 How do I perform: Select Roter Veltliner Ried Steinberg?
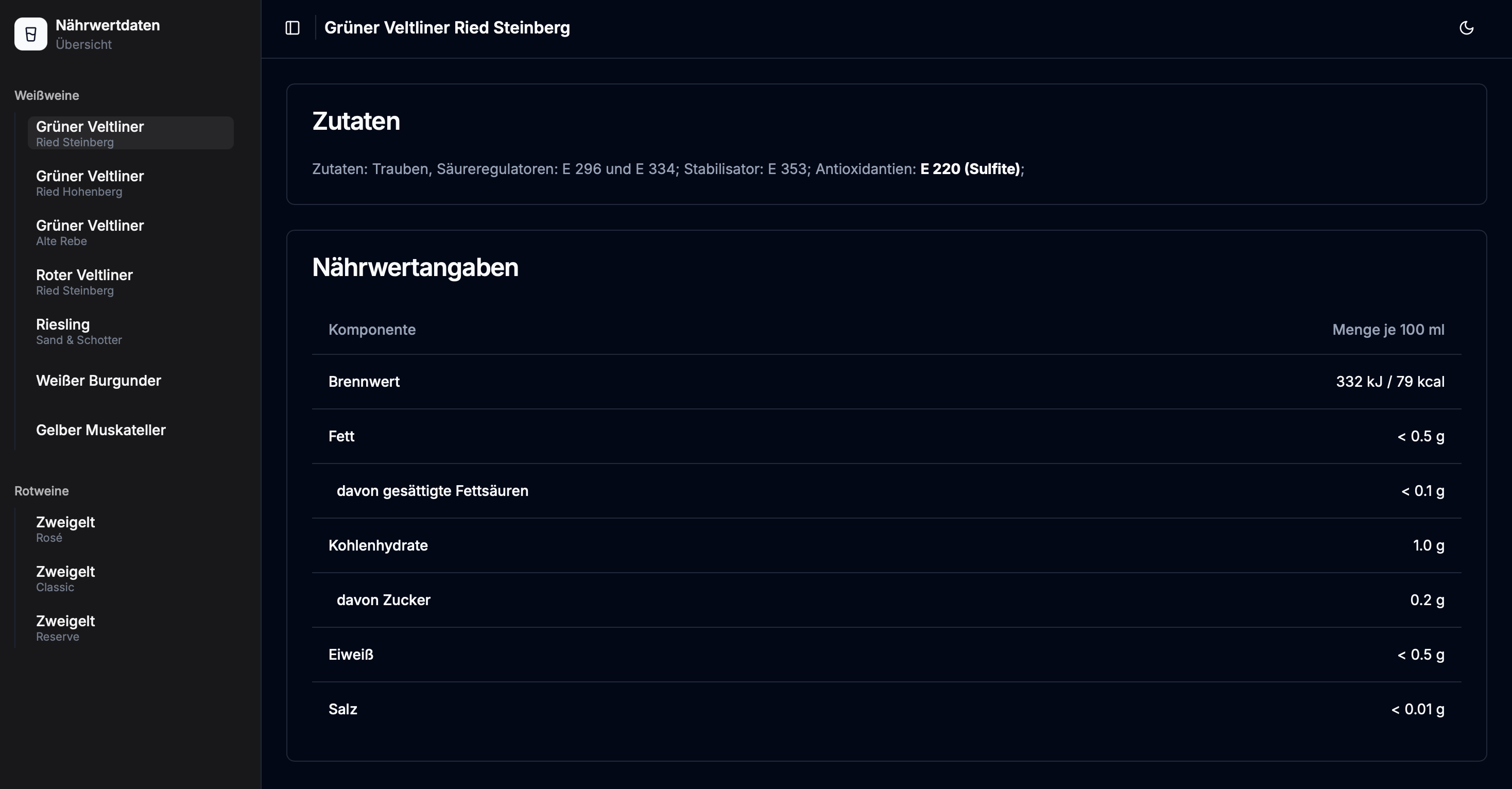[x=130, y=281]
